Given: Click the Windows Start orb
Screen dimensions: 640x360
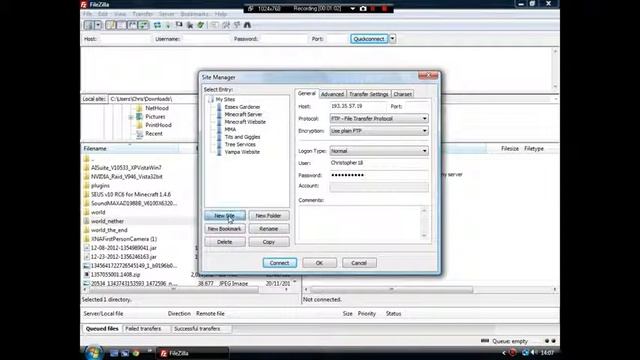Looking at the screenshot, I should pos(94,353).
